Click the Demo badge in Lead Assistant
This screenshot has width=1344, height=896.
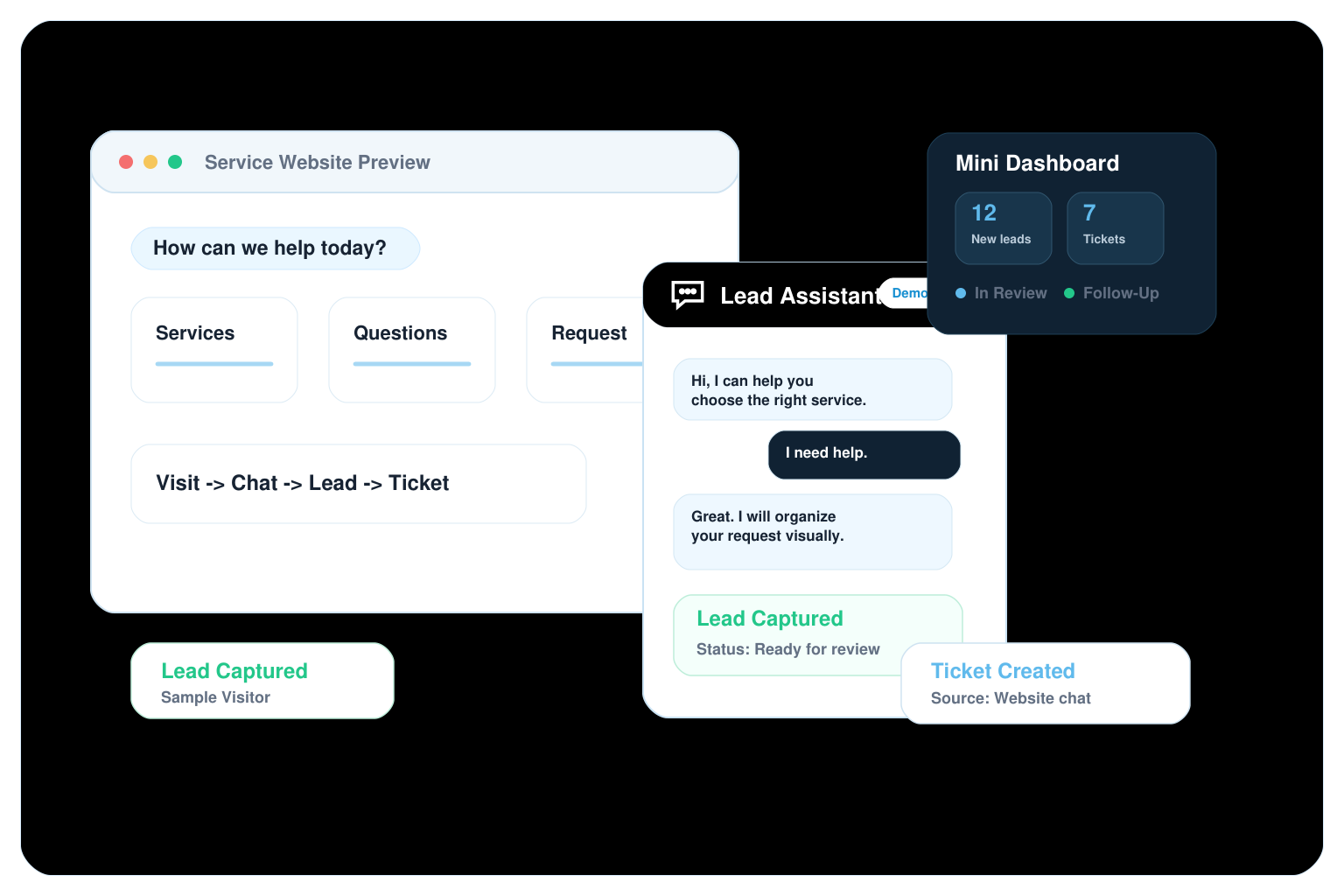pos(905,293)
